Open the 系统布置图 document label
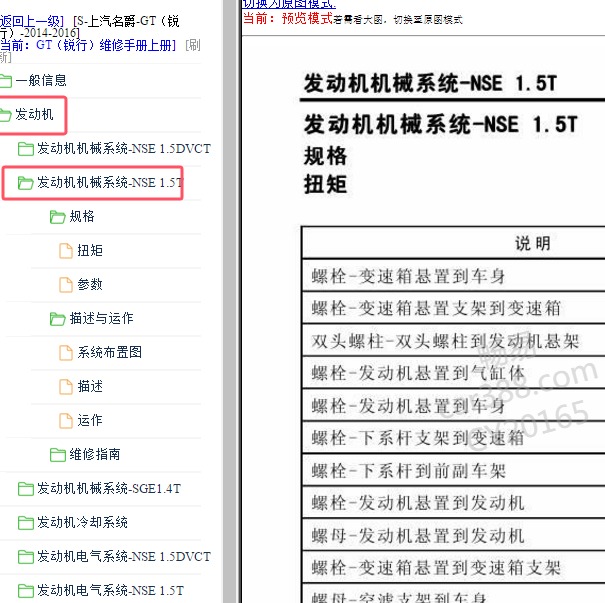 click(x=110, y=352)
